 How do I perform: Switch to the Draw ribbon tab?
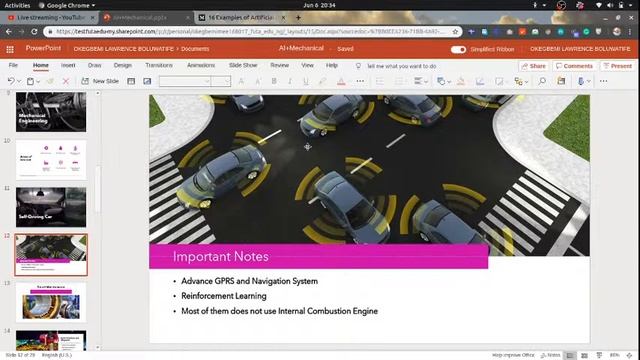(x=94, y=65)
